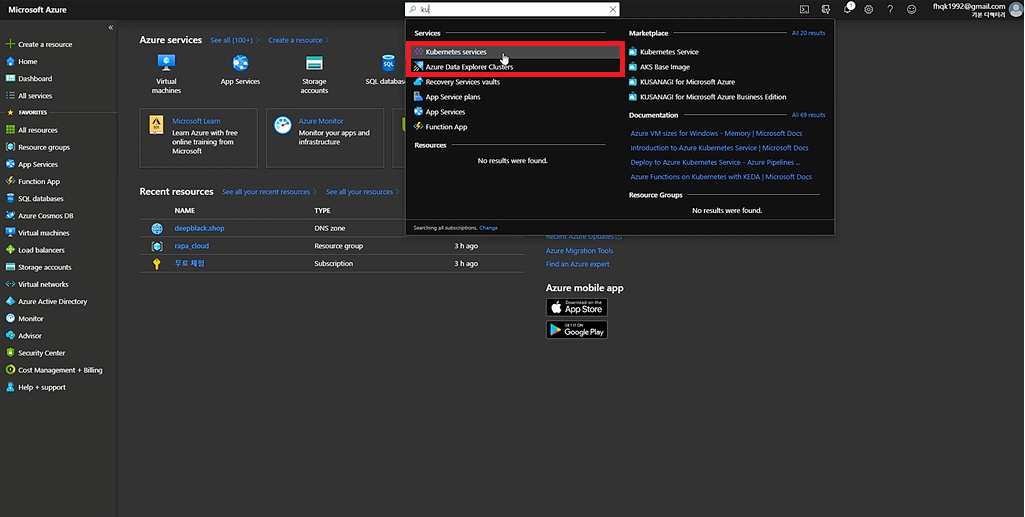Open Cloud Shell icon in top bar
This screenshot has height=517, width=1025.
[x=804, y=9]
